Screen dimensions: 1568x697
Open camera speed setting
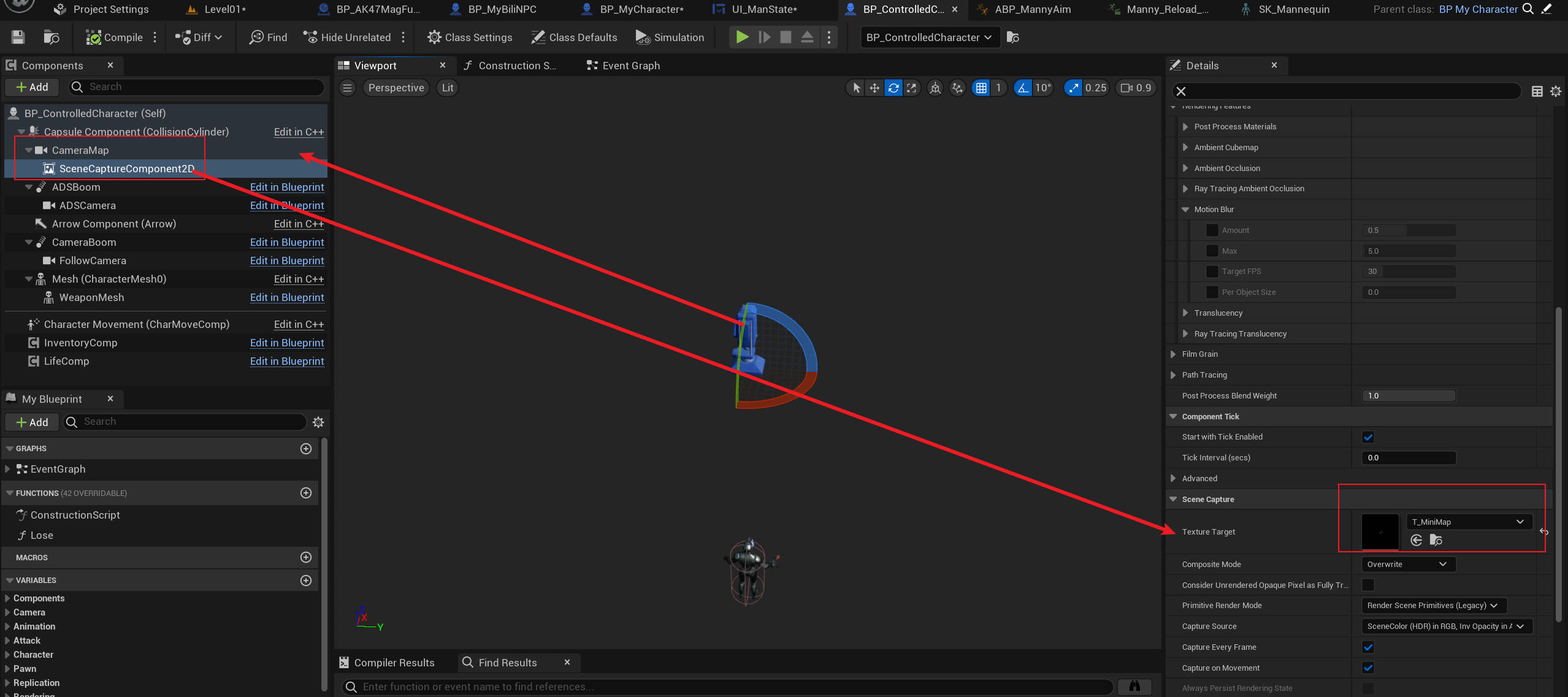click(x=1136, y=88)
